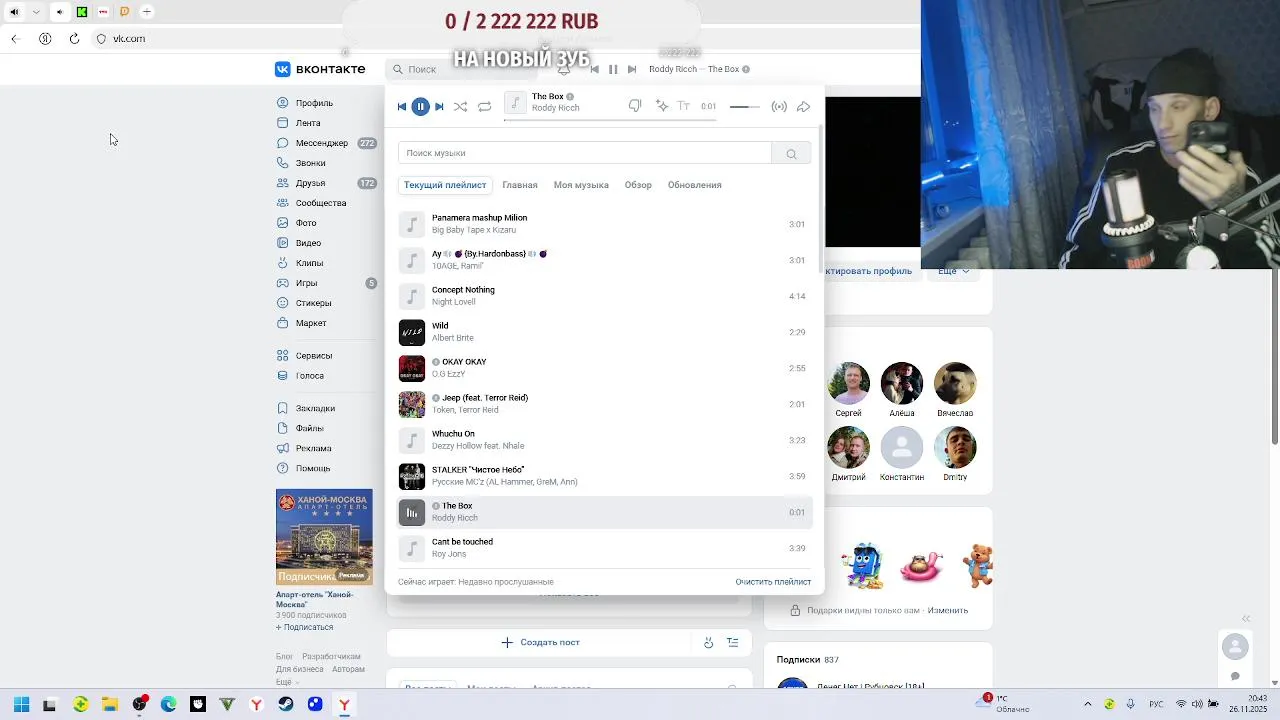Adjust the music player volume slider
This screenshot has height=720, width=1280.
coord(745,106)
